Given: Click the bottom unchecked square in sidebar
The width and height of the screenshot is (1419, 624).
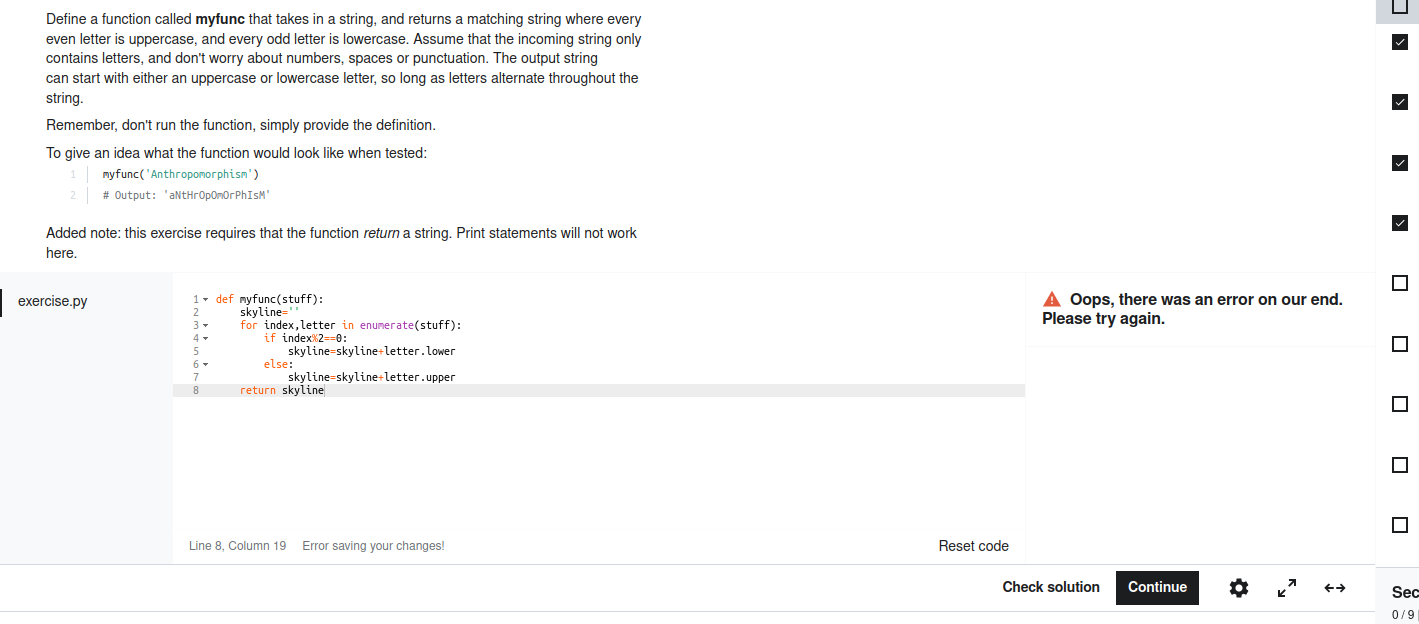Looking at the screenshot, I should pos(1399,524).
